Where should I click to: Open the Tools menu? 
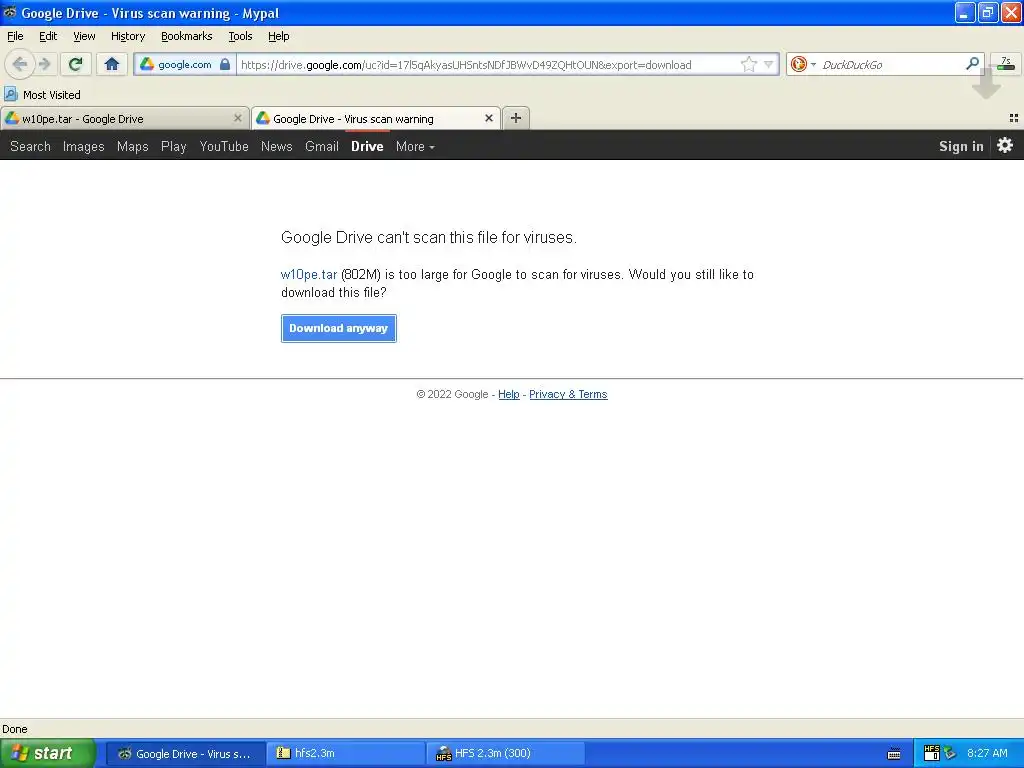[240, 36]
